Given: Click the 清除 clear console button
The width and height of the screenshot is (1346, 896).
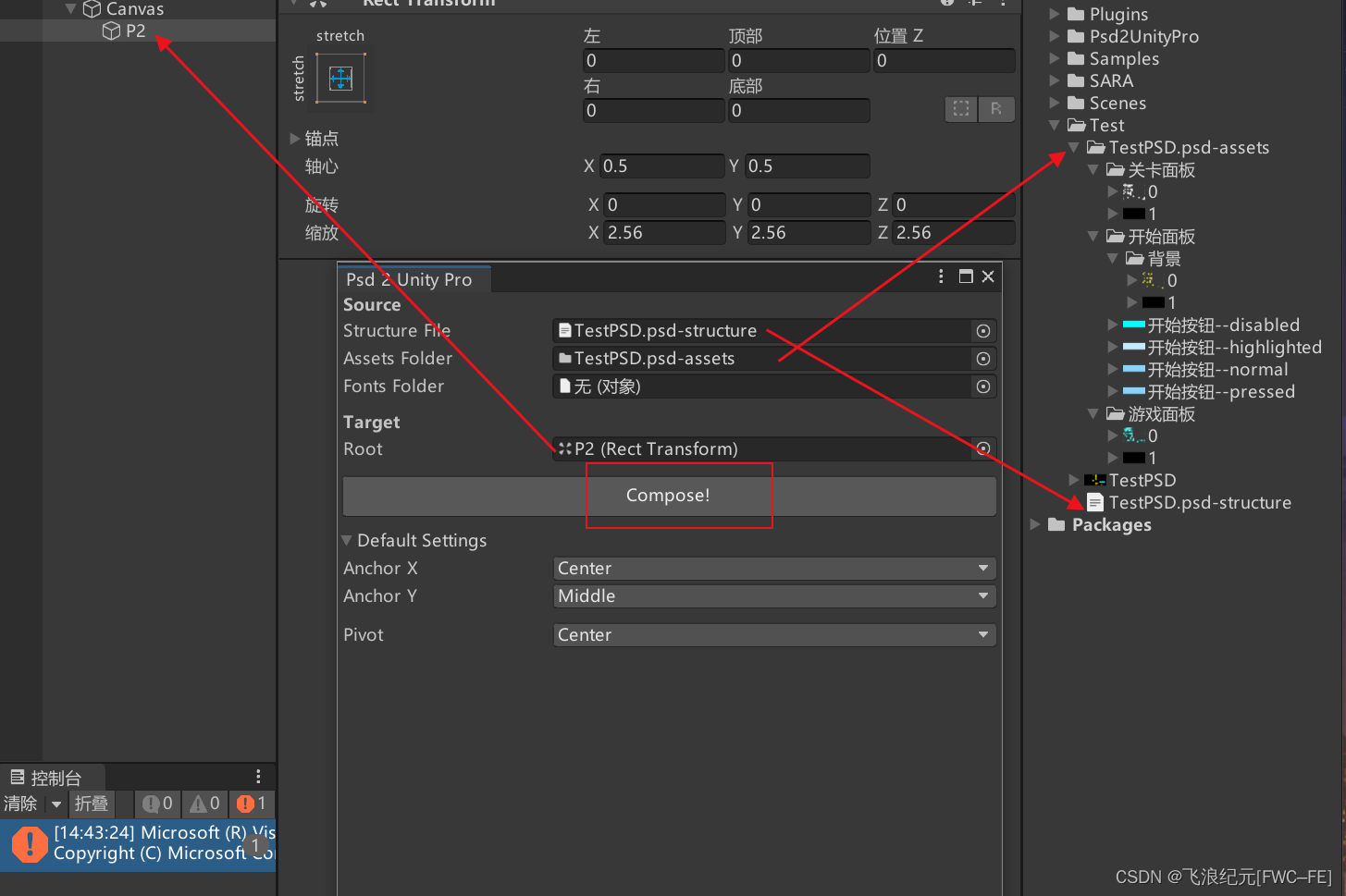Looking at the screenshot, I should click(20, 804).
